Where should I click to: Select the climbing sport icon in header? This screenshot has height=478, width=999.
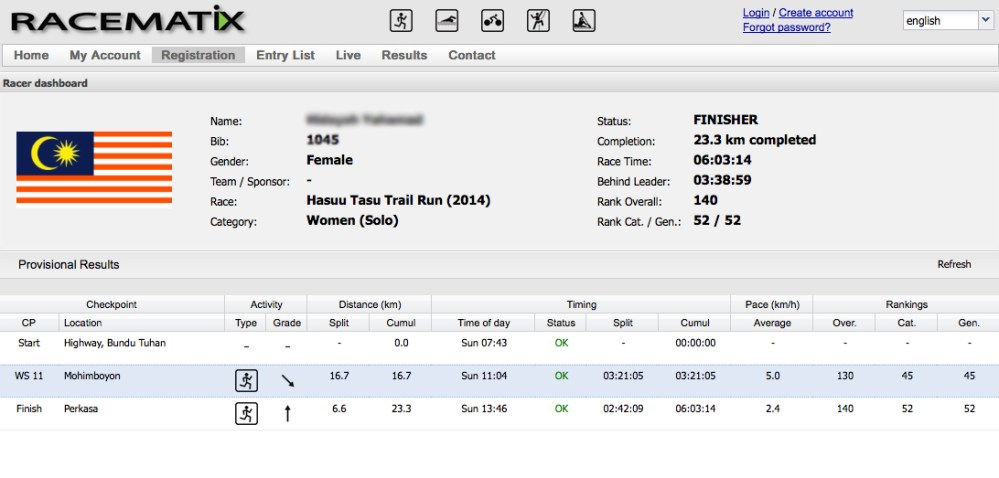(x=539, y=20)
